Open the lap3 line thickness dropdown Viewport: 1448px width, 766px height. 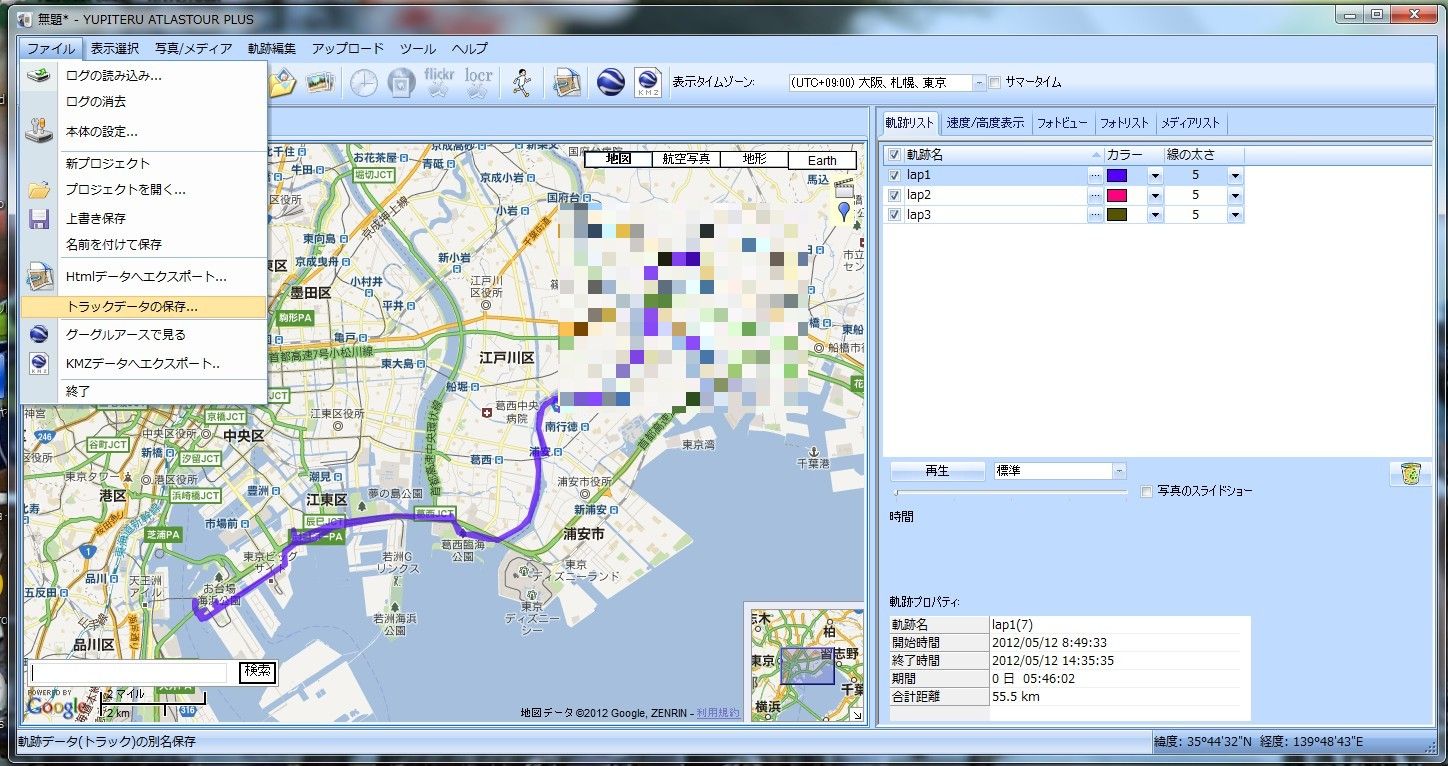tap(1235, 215)
